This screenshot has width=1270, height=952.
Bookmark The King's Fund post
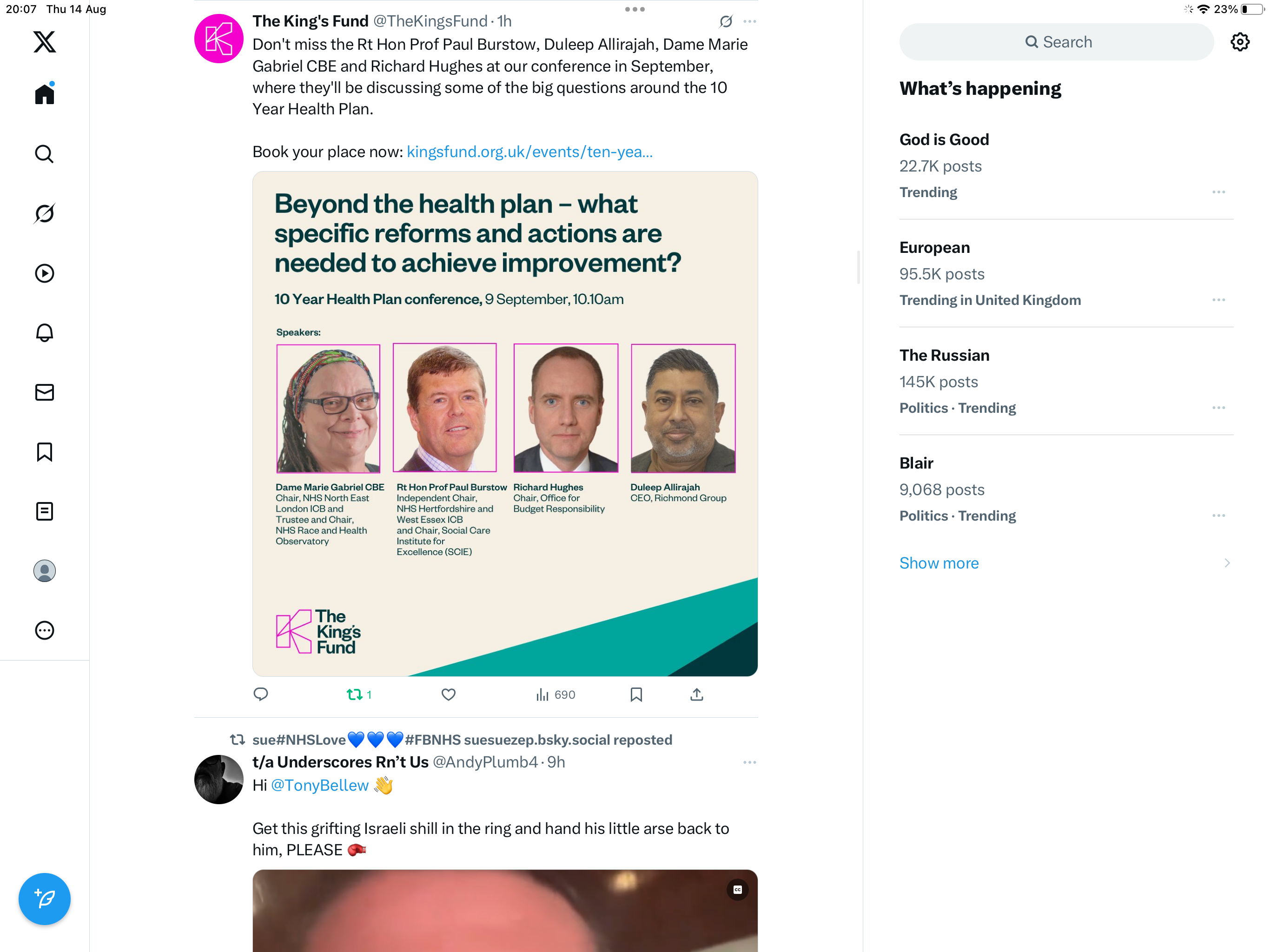[636, 695]
